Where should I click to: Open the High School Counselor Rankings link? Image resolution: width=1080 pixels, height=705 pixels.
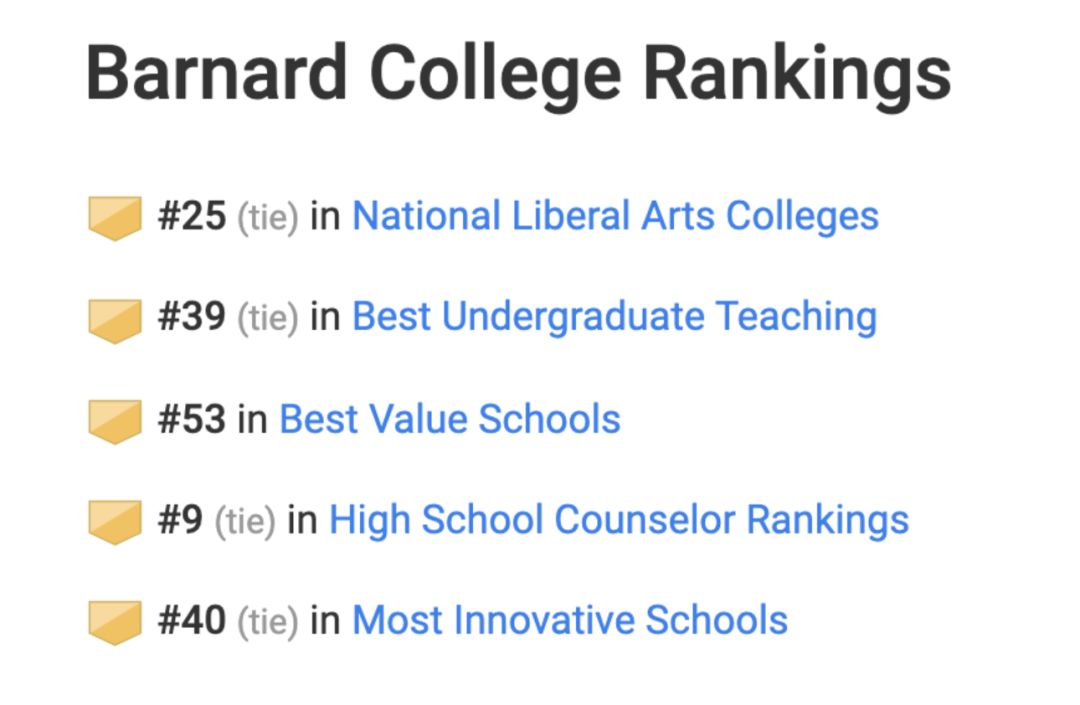pyautogui.click(x=619, y=520)
